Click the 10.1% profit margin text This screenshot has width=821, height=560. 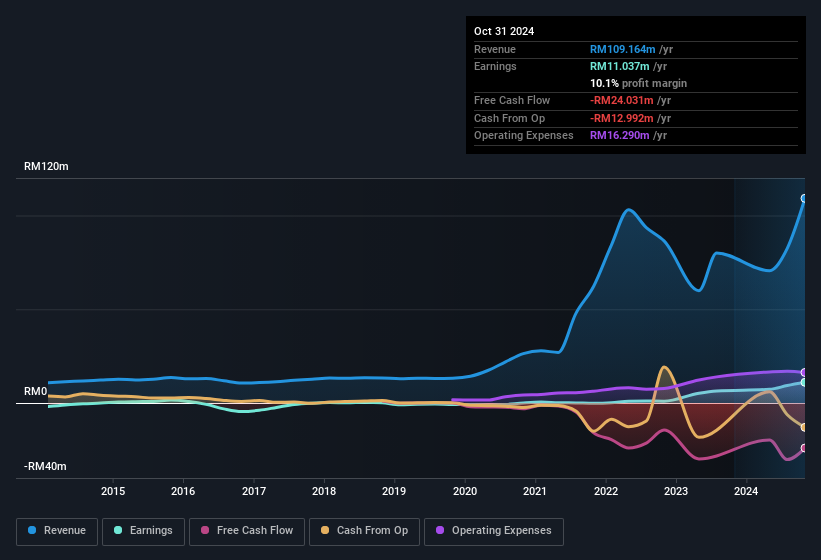(x=638, y=83)
